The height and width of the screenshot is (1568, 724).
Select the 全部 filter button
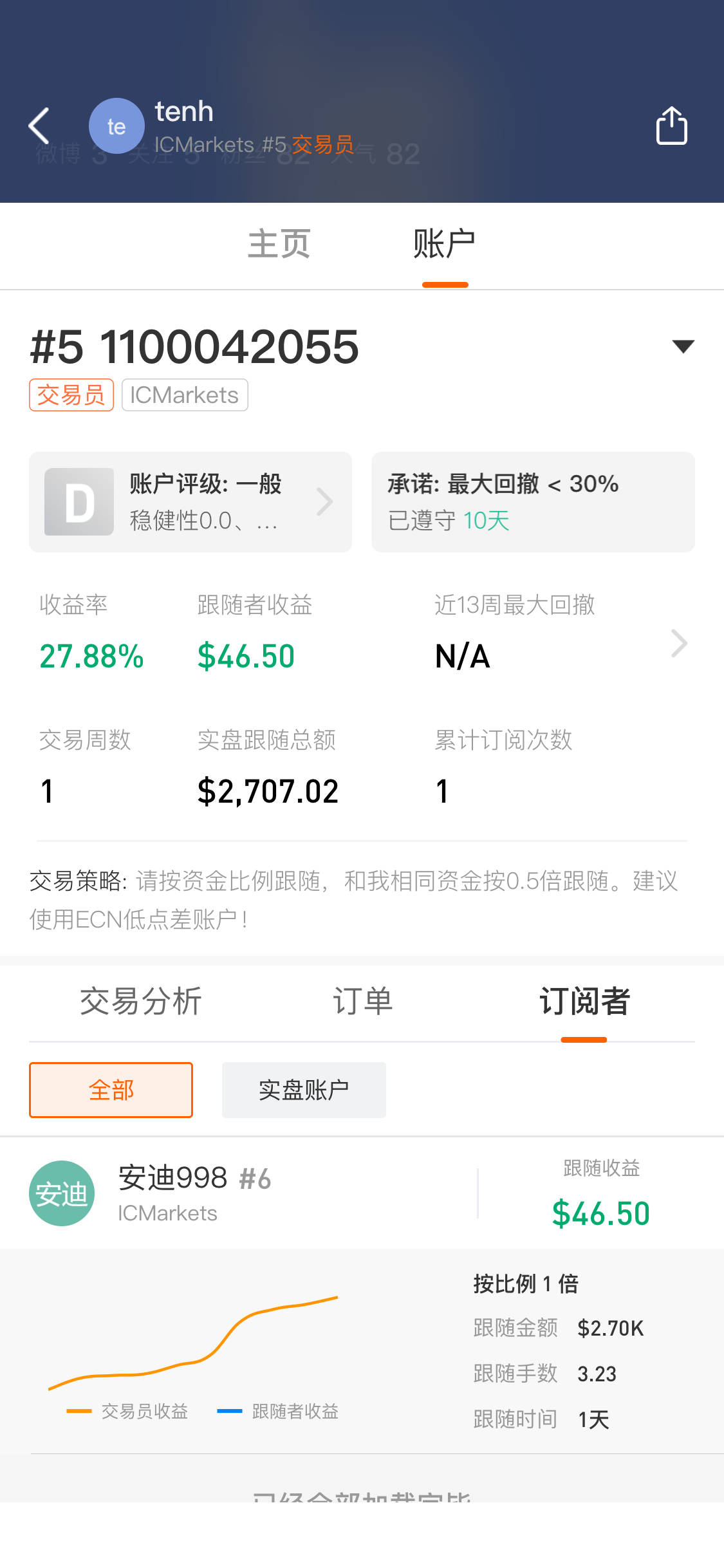111,1090
